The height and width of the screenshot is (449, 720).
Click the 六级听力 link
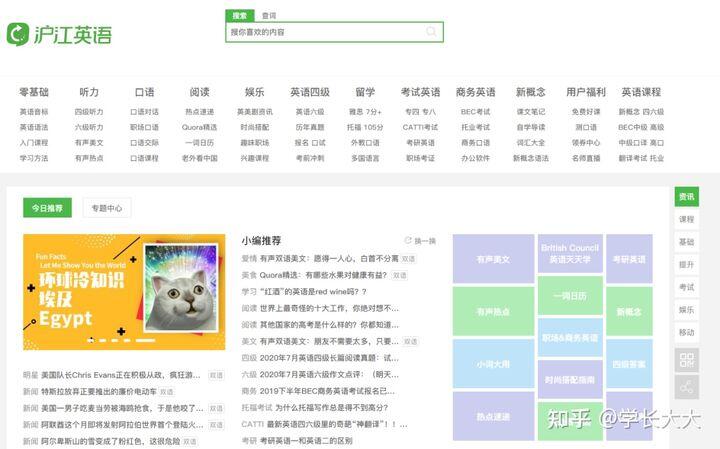tap(89, 127)
